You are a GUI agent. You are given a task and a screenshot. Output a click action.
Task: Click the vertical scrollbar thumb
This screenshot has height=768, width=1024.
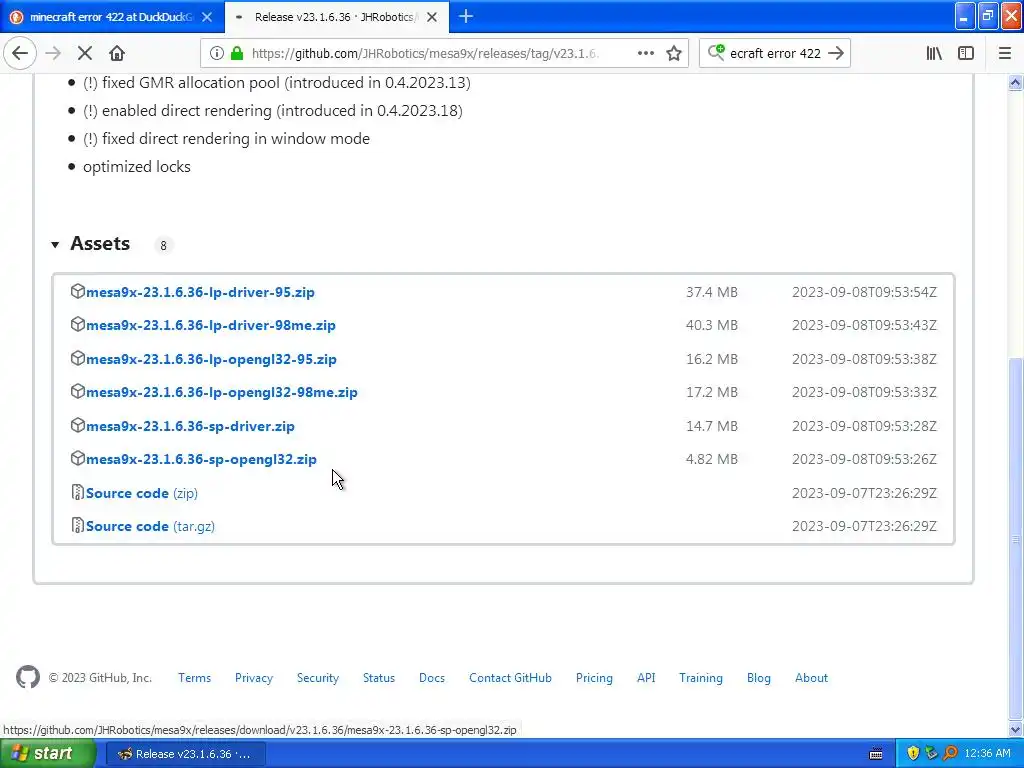pos(1015,539)
